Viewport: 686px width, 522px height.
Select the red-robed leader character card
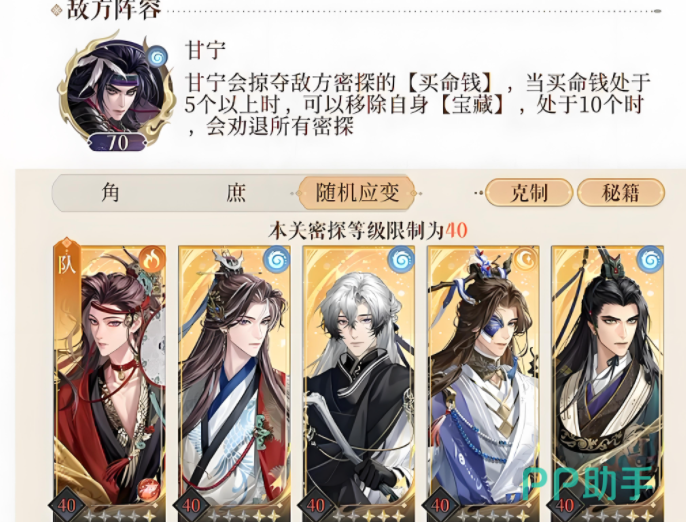click(x=110, y=383)
